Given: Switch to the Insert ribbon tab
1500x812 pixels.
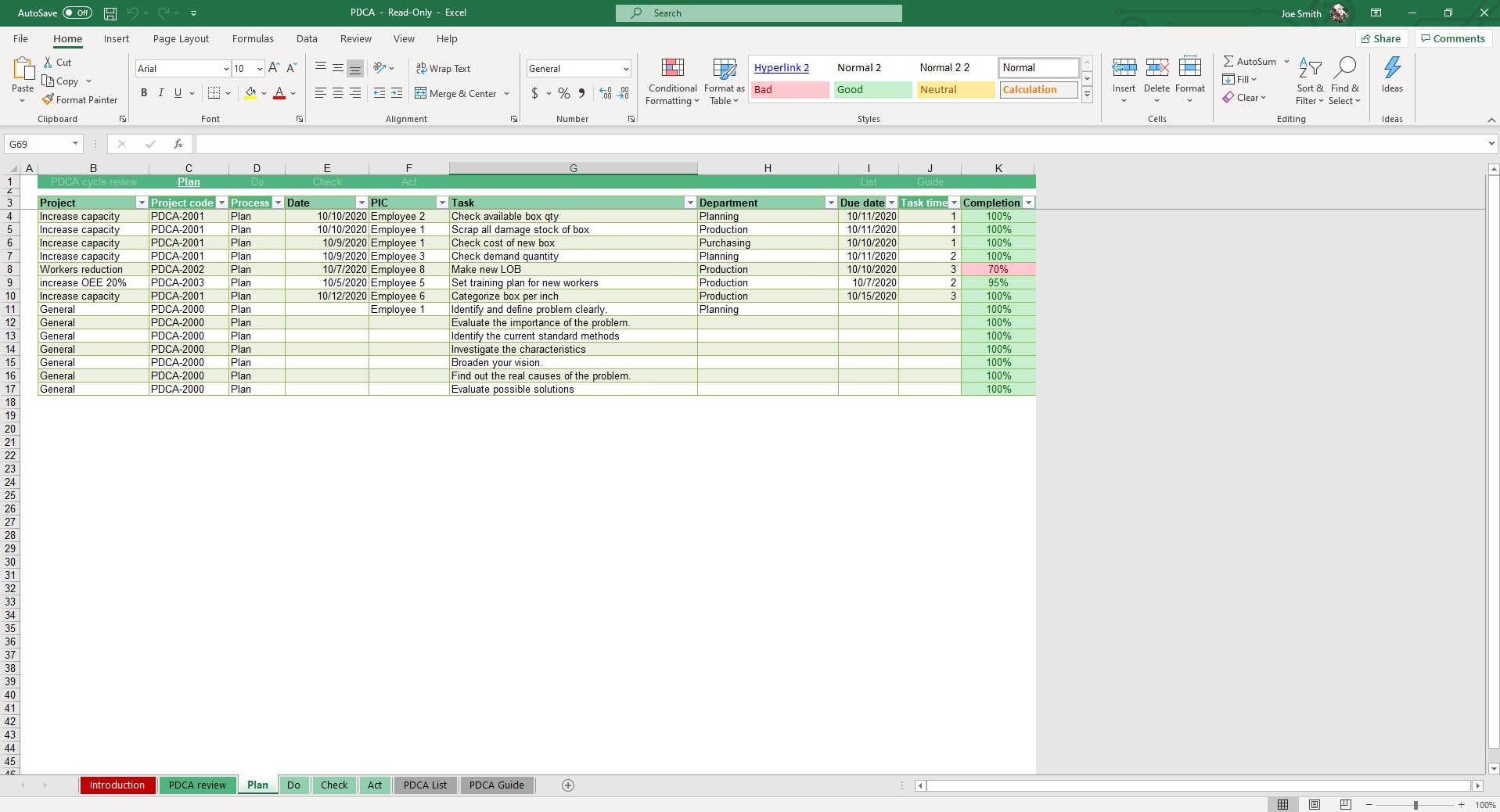Looking at the screenshot, I should click(117, 39).
